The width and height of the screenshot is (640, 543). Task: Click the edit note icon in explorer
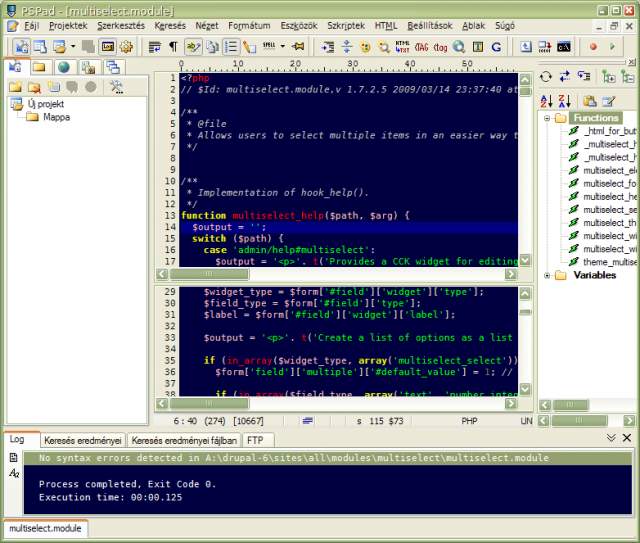pyautogui.click(x=609, y=100)
